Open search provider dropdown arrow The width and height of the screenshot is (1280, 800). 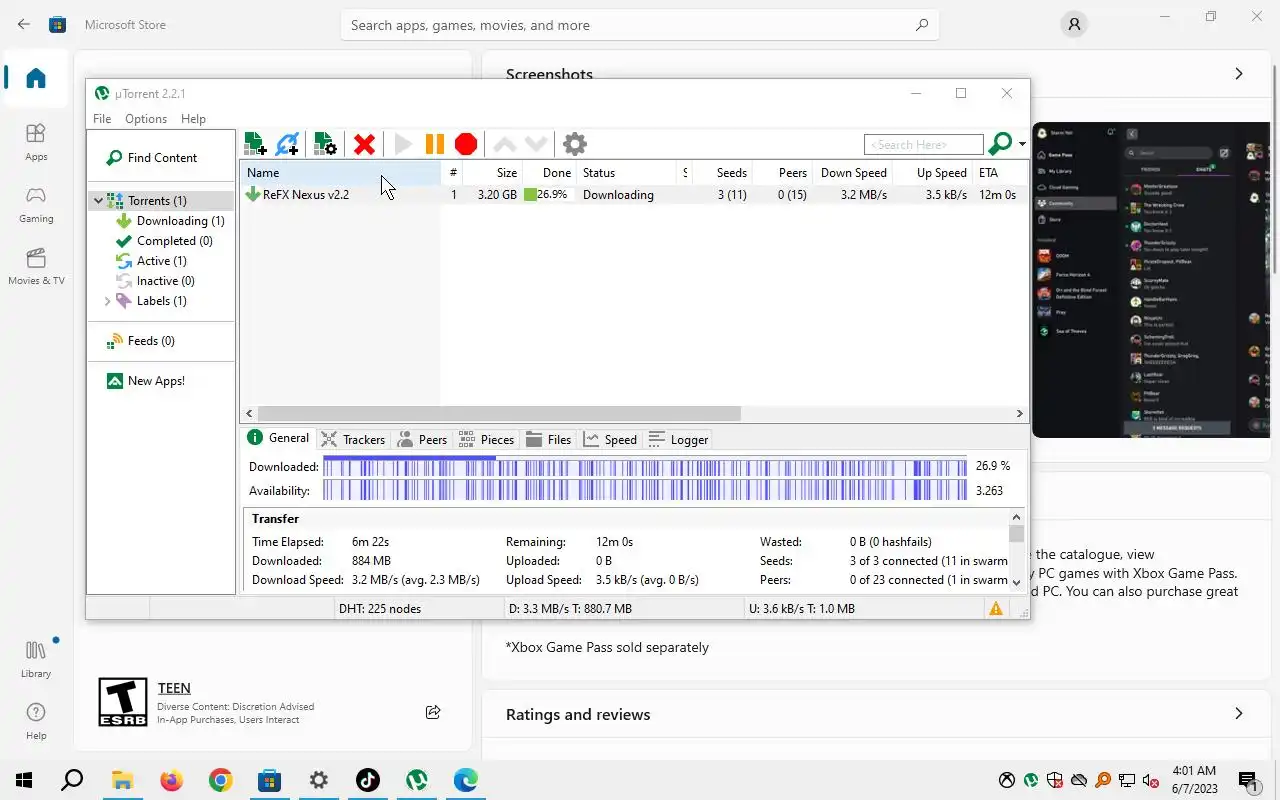tap(1022, 145)
